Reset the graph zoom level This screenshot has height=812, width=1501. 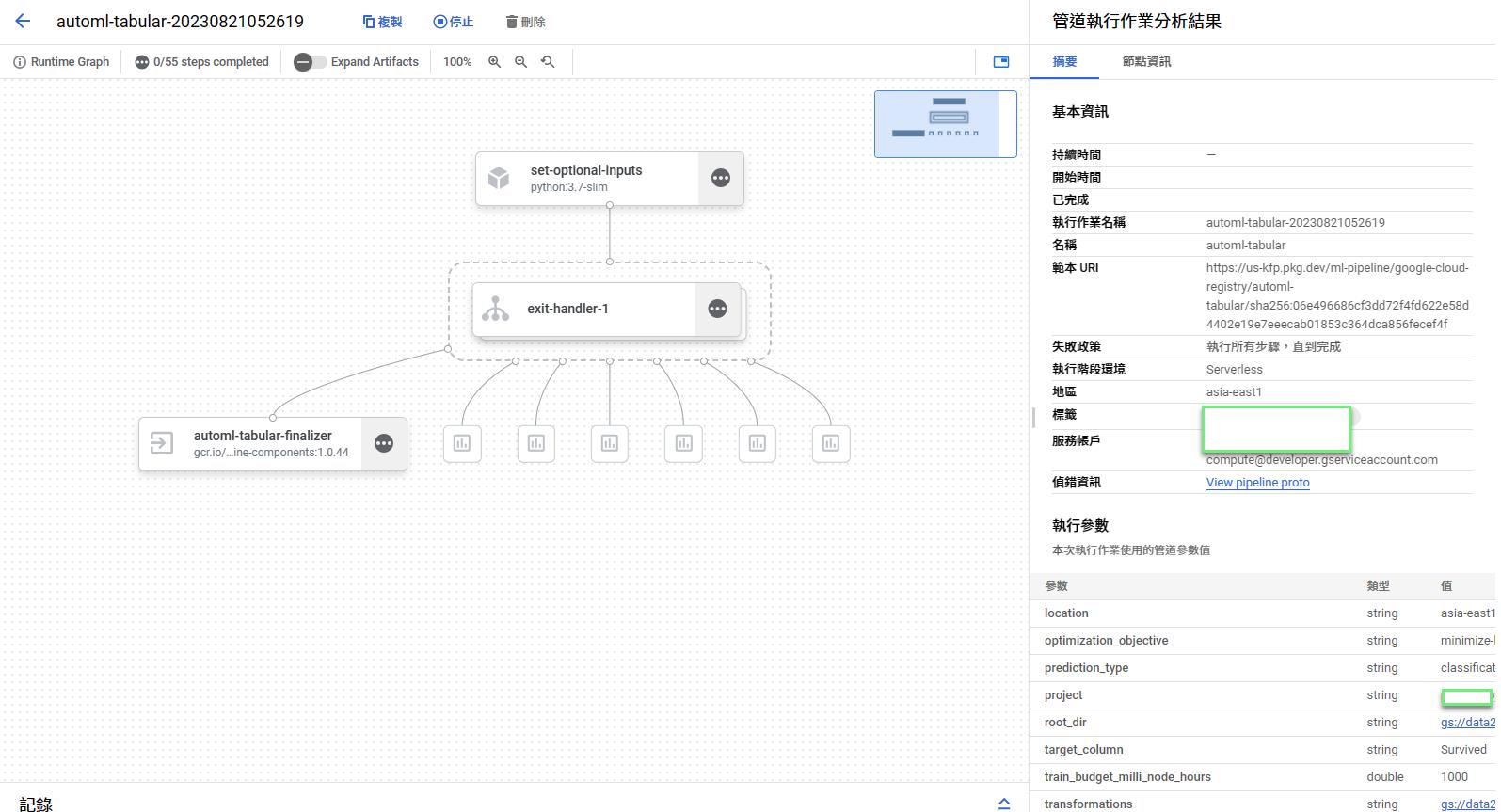pyautogui.click(x=548, y=62)
